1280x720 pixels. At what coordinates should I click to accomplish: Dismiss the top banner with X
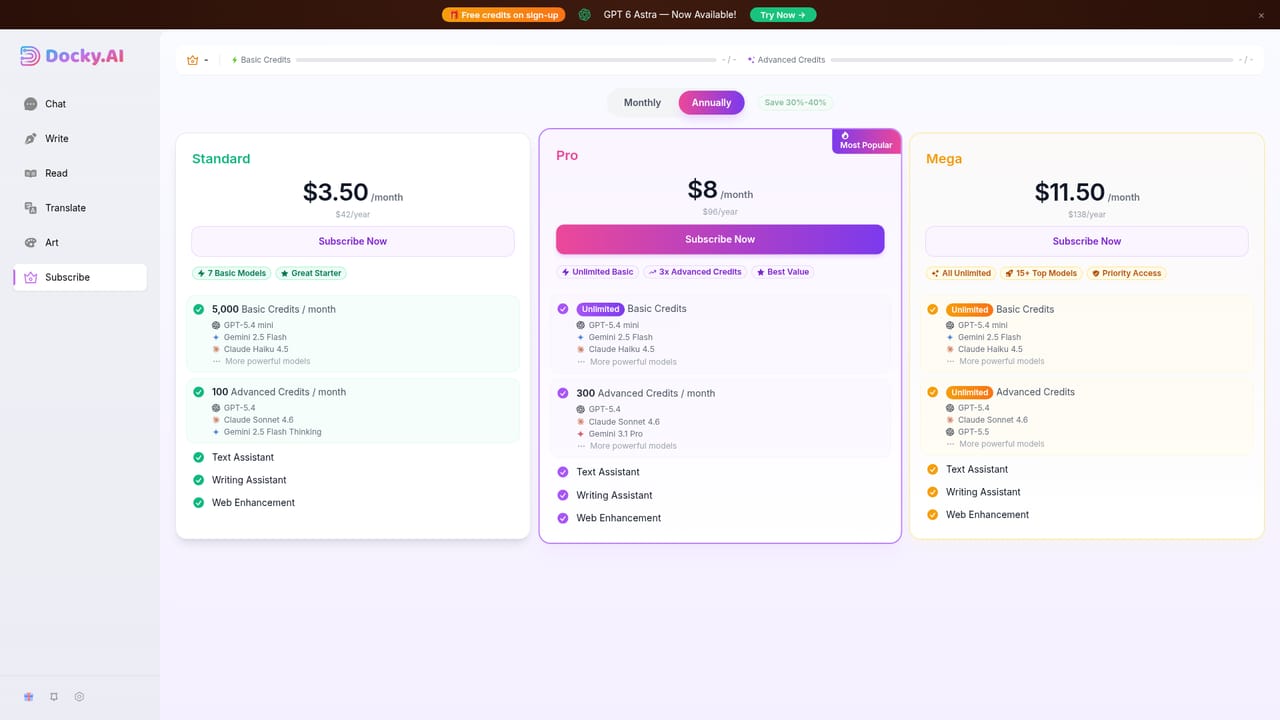(x=1261, y=15)
